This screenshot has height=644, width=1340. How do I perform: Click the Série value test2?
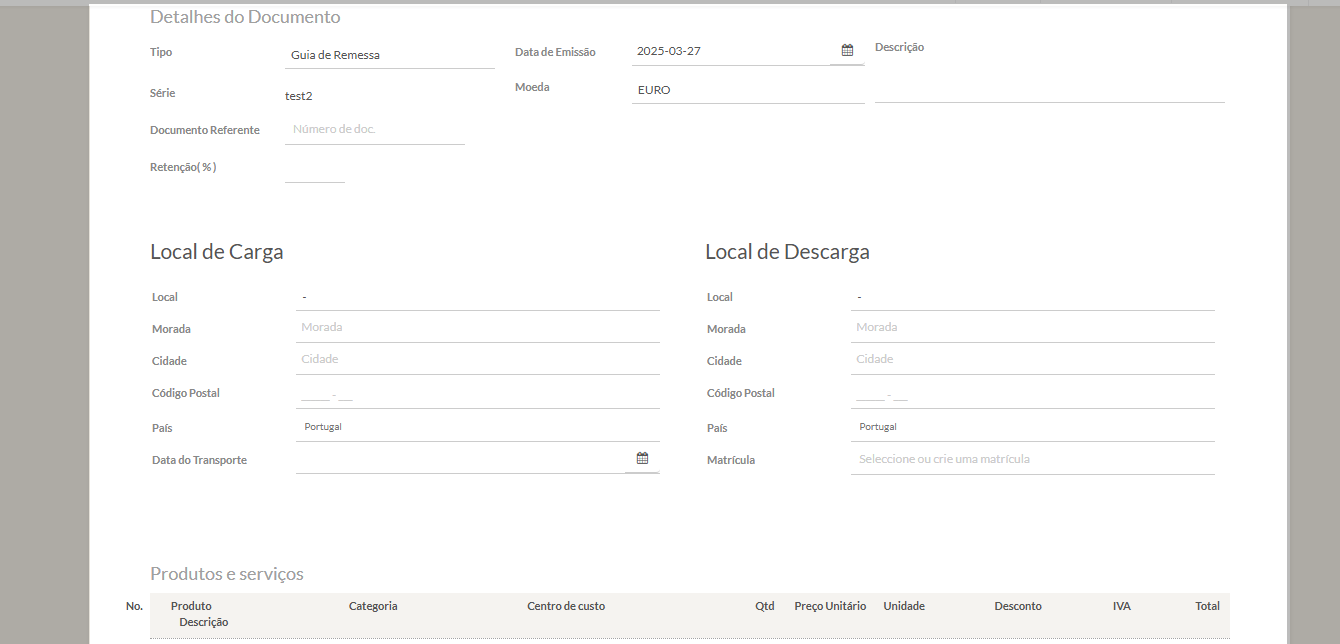pyautogui.click(x=299, y=96)
